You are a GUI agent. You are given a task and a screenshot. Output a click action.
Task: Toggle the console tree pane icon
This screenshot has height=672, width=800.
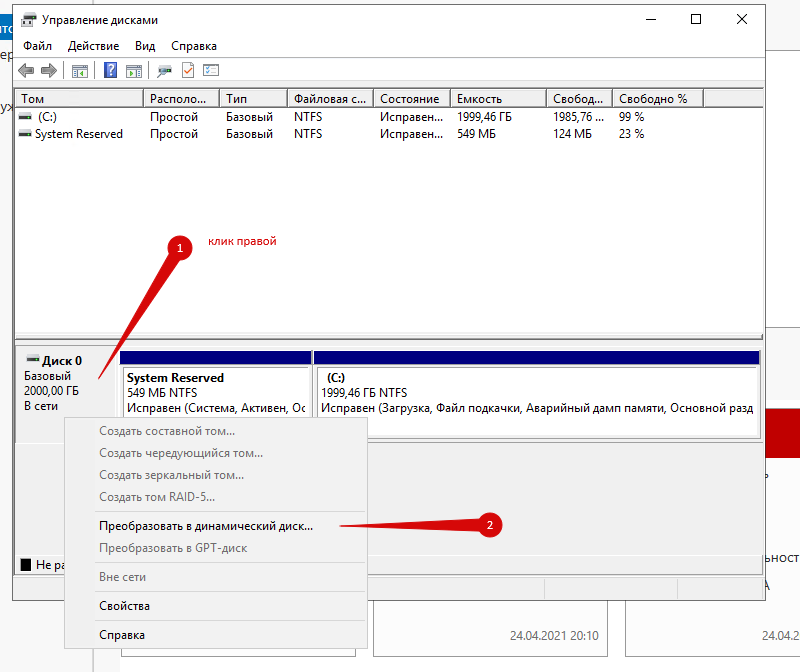[80, 70]
